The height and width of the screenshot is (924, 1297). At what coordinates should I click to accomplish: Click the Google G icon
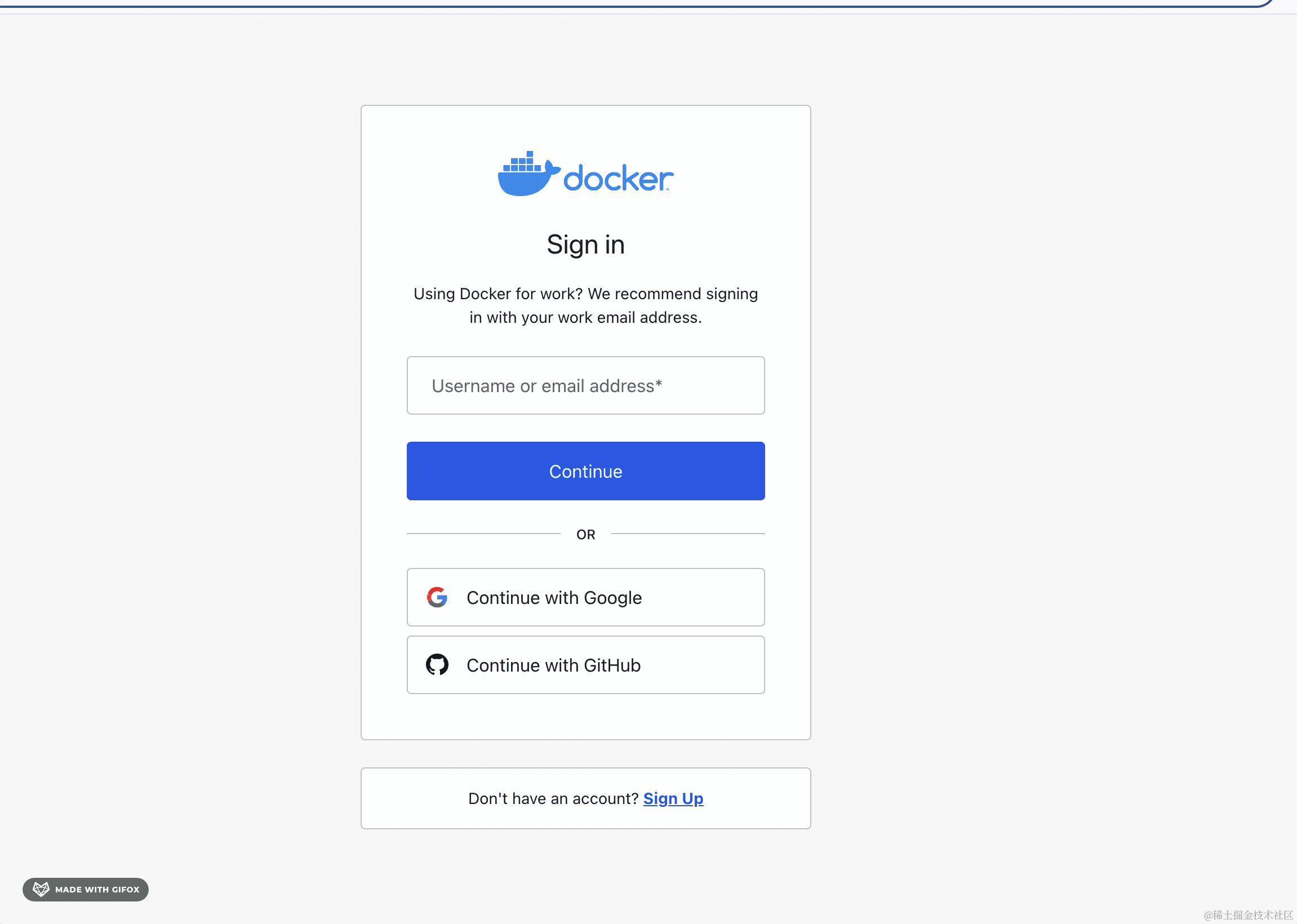[x=437, y=597]
